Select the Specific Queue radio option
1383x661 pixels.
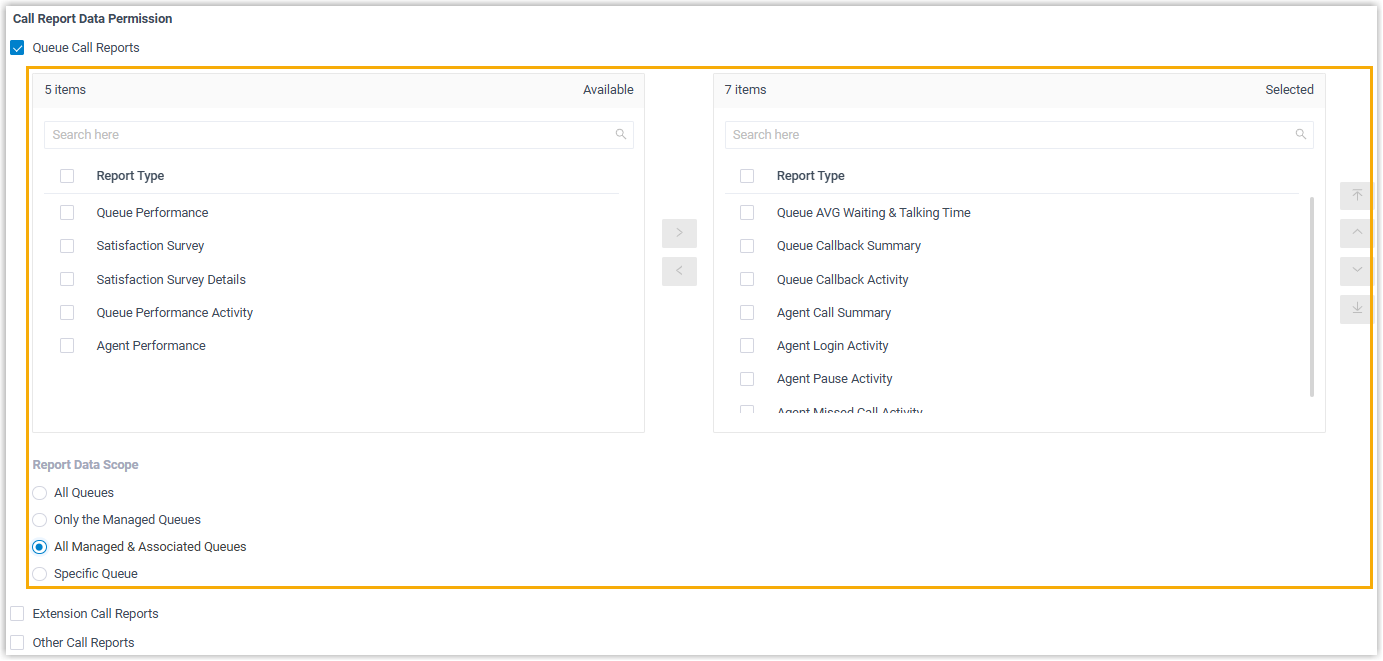pyautogui.click(x=40, y=574)
